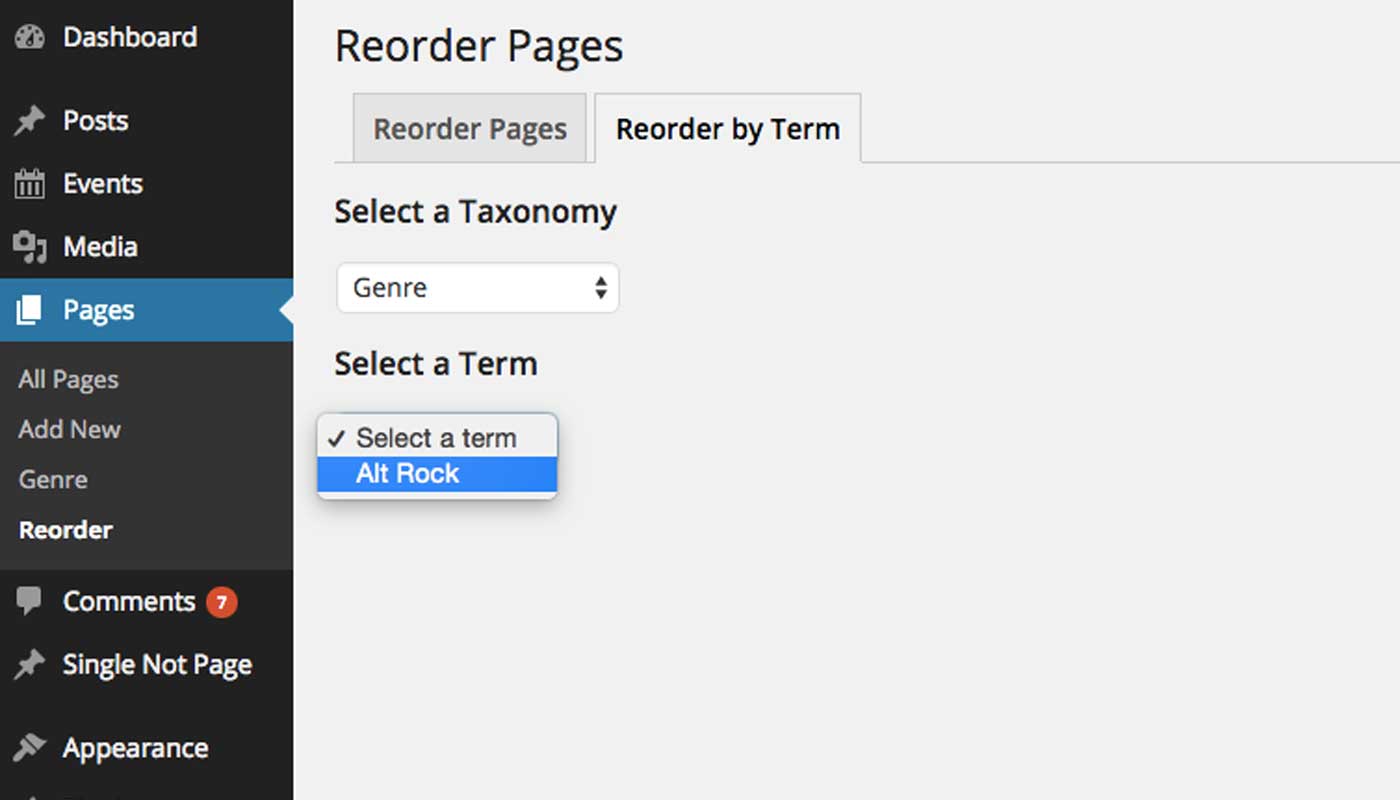Open the Genre sidebar link
Image resolution: width=1400 pixels, height=800 pixels.
[x=52, y=480]
